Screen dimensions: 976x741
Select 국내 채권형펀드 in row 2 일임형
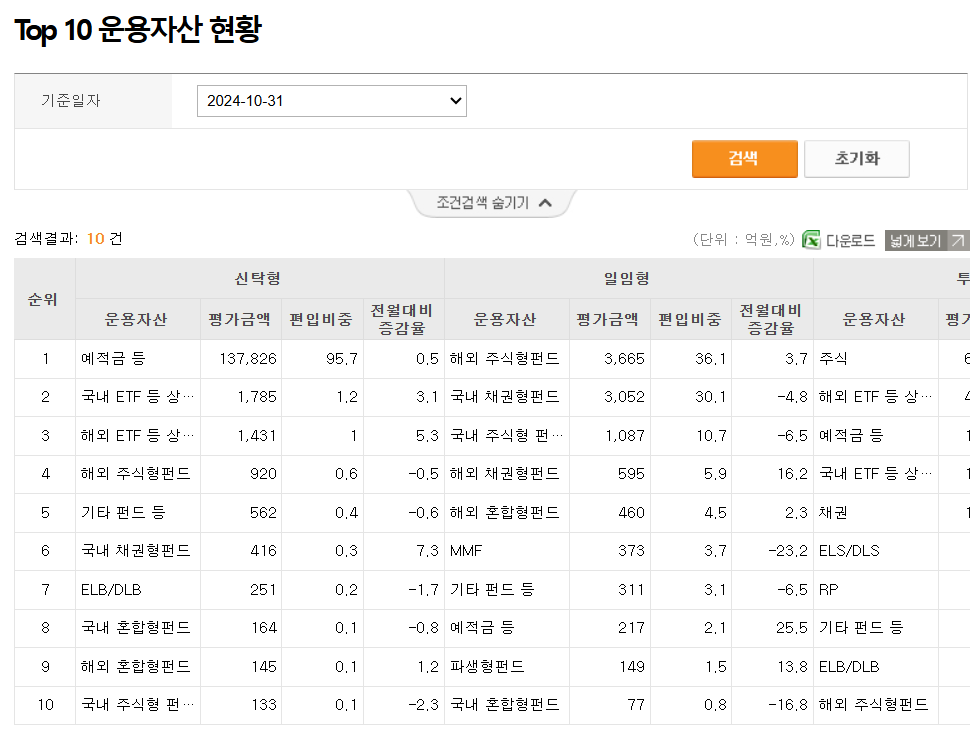[x=505, y=397]
